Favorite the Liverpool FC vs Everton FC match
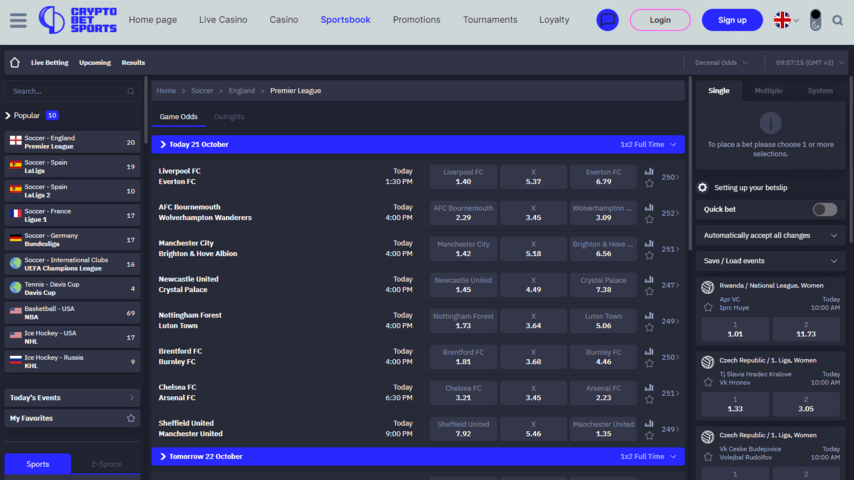854x480 pixels. coord(649,184)
